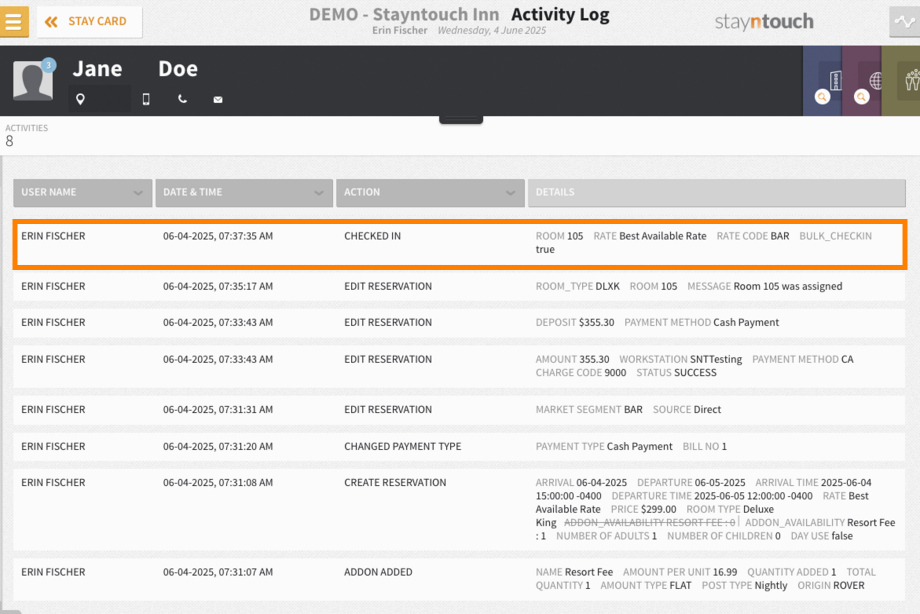The width and height of the screenshot is (920, 614).
Task: Open the orange hamburger main menu
Action: pos(13,22)
